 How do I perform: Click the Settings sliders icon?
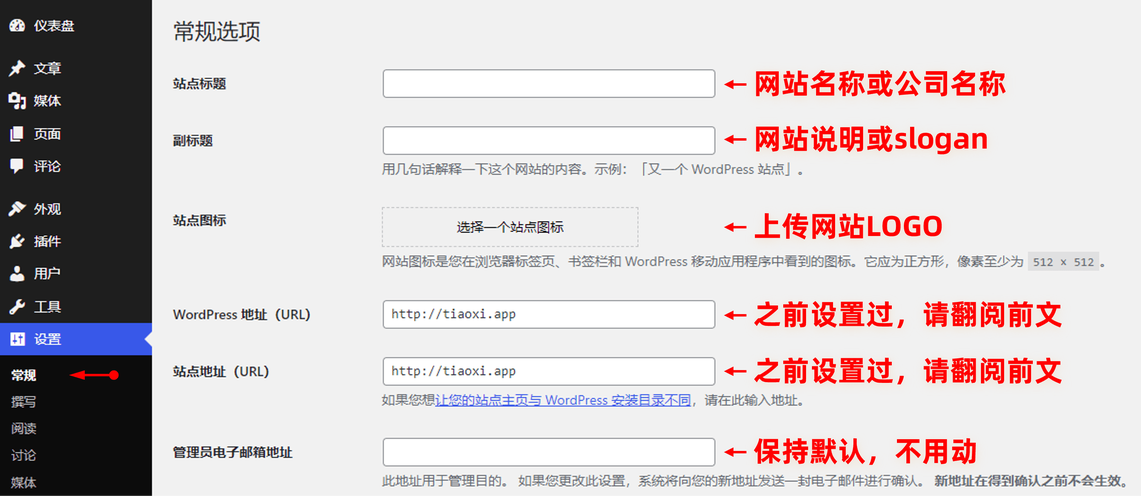17,339
